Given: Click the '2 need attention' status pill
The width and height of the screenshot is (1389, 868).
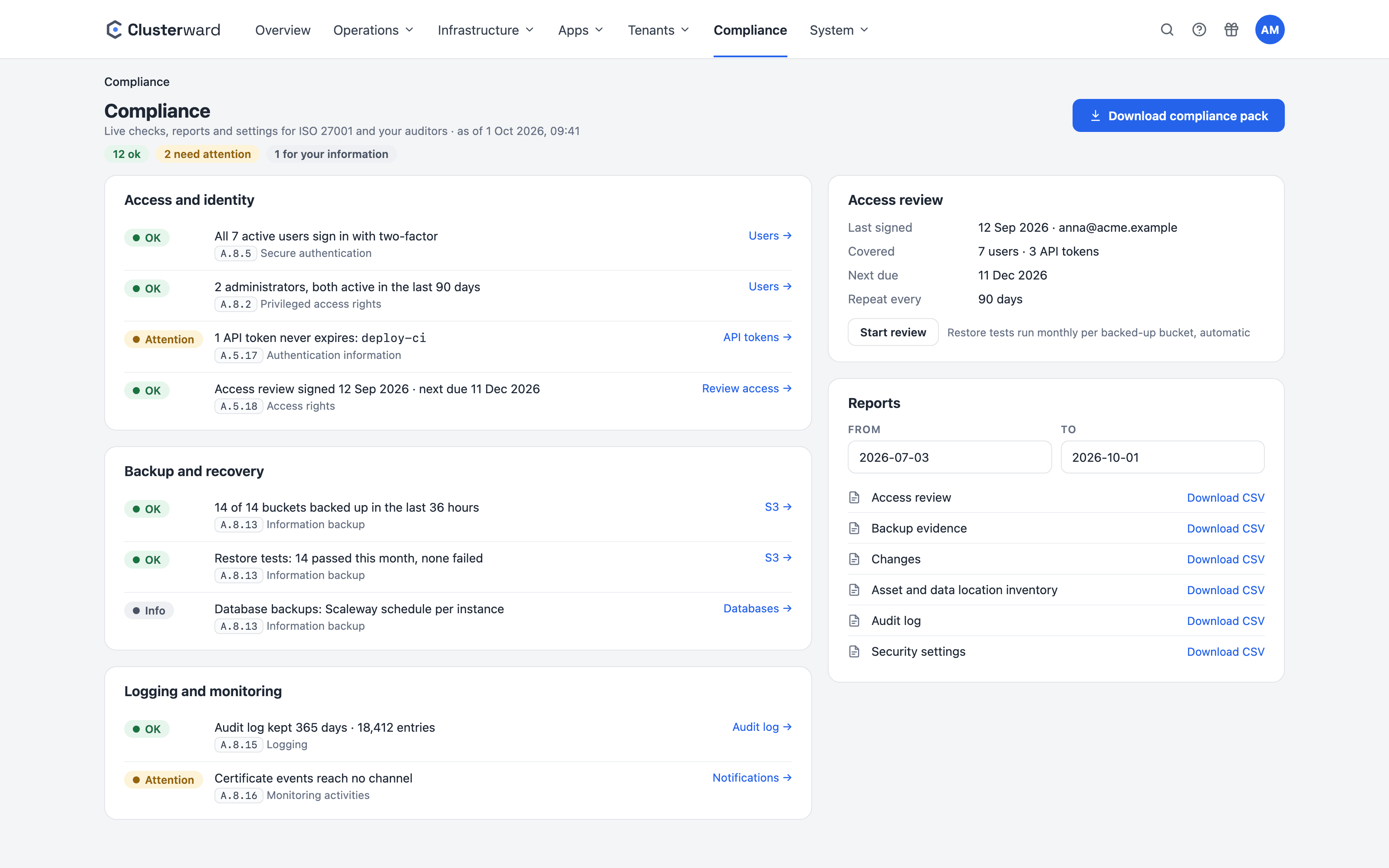Looking at the screenshot, I should point(208,154).
